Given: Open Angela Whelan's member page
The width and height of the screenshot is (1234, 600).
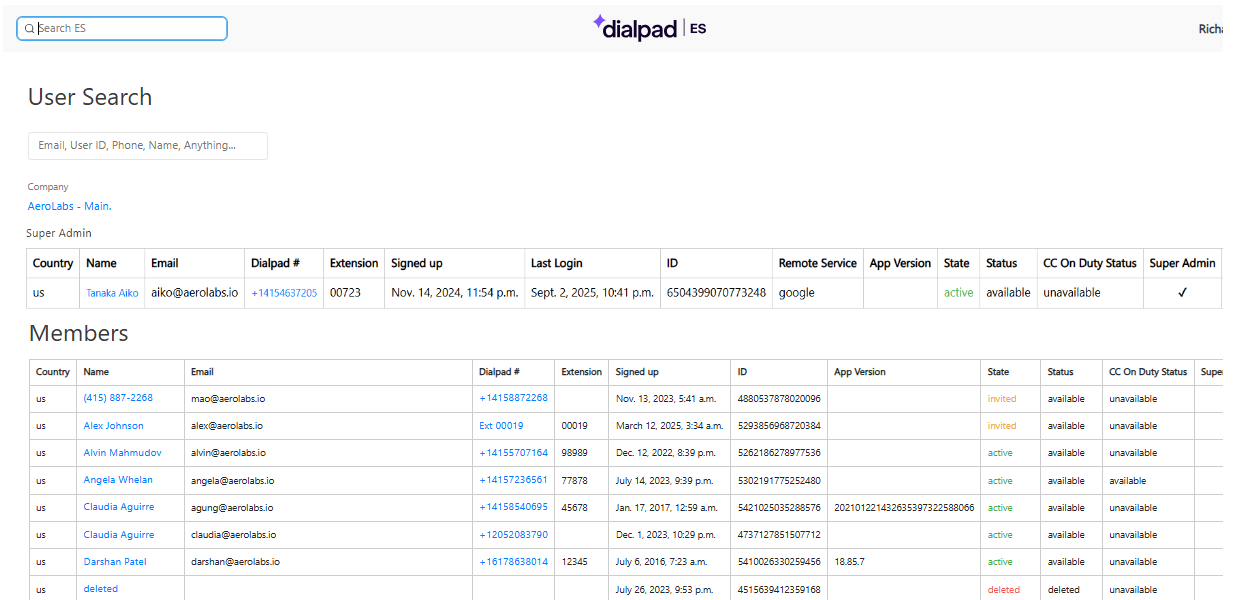Looking at the screenshot, I should tap(118, 480).
